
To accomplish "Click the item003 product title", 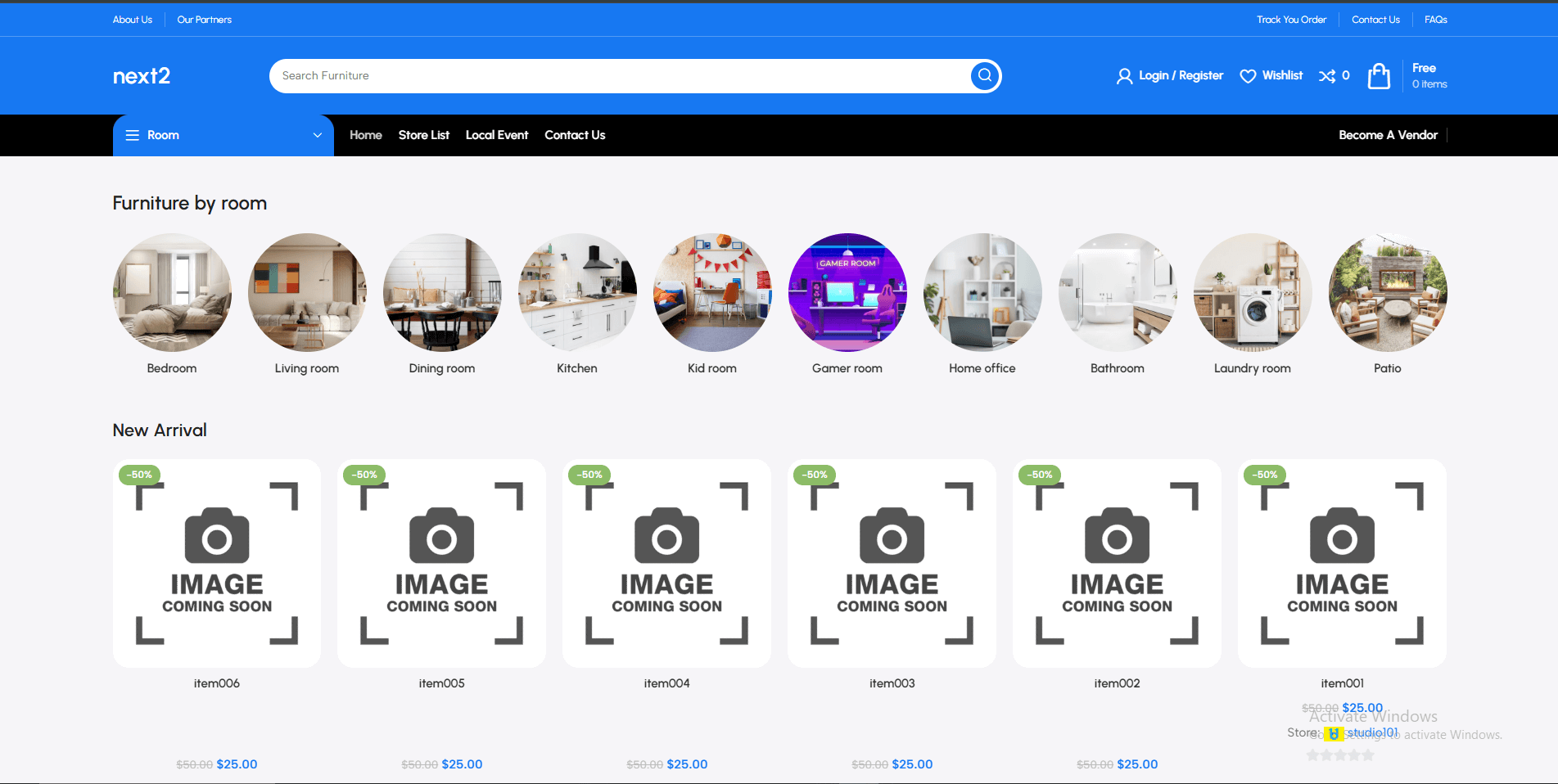I will point(892,683).
